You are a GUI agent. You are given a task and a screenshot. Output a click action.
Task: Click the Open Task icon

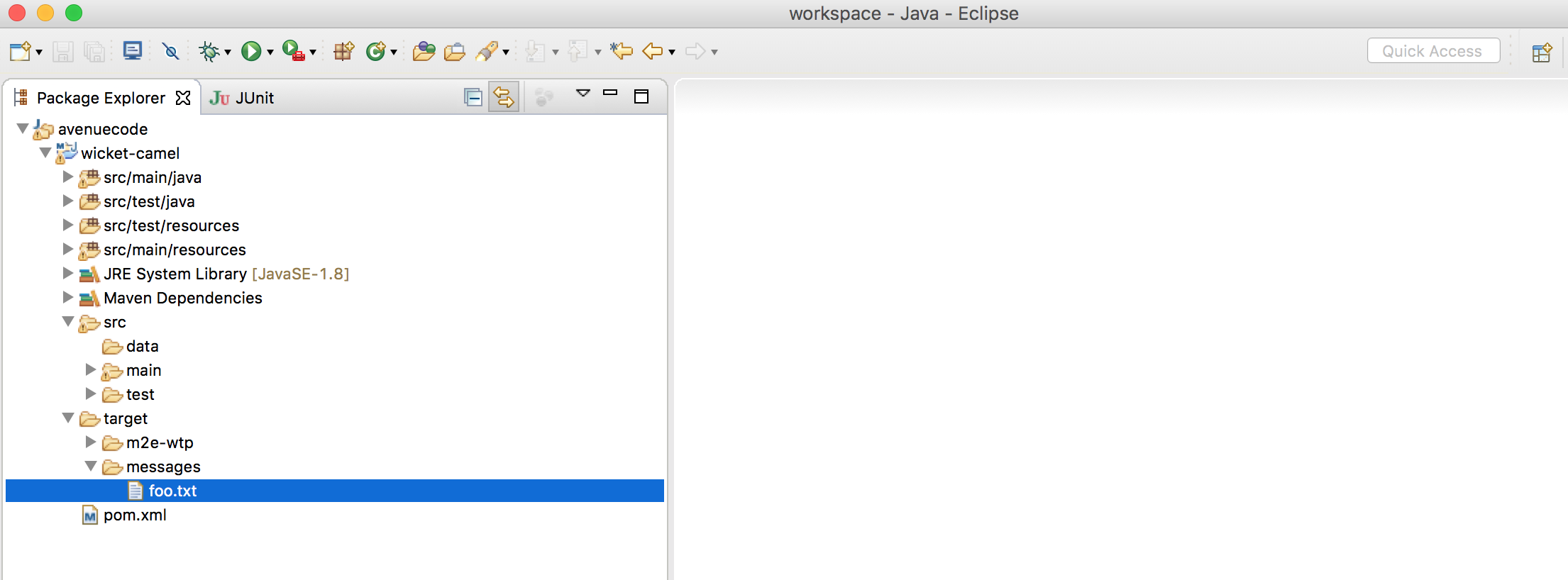click(455, 51)
